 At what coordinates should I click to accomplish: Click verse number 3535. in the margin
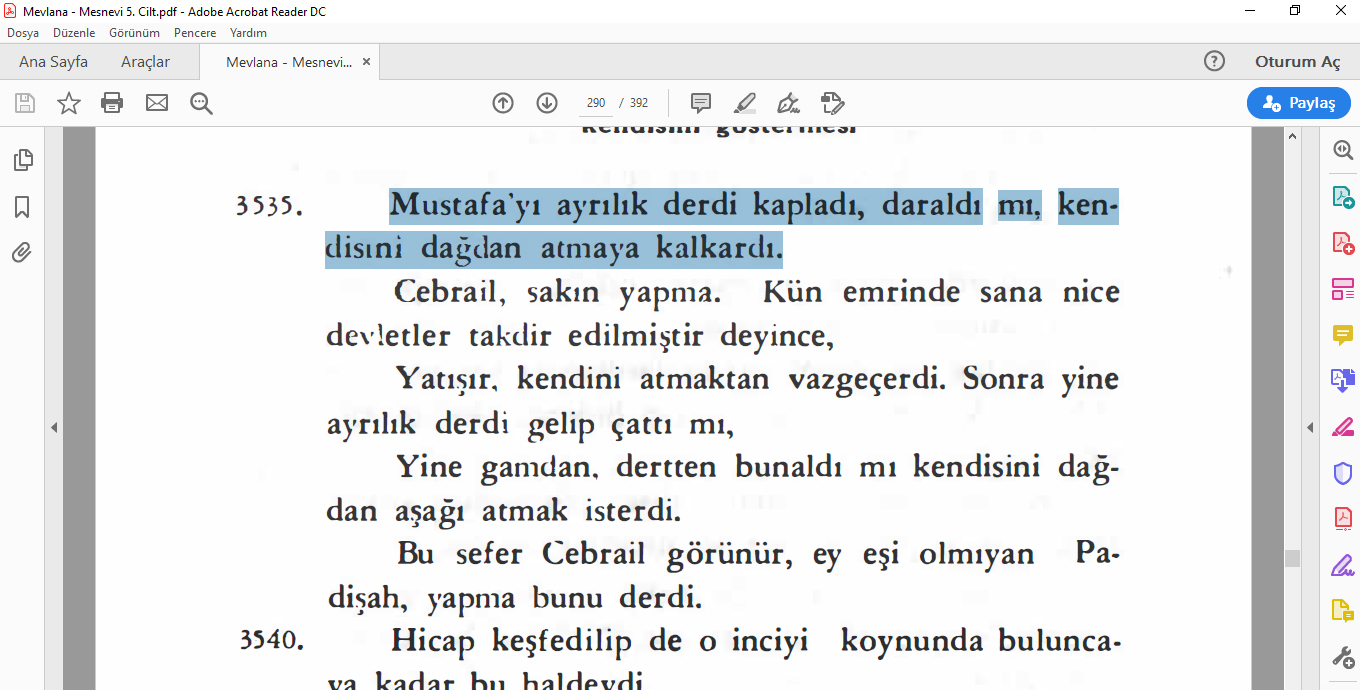pyautogui.click(x=270, y=206)
